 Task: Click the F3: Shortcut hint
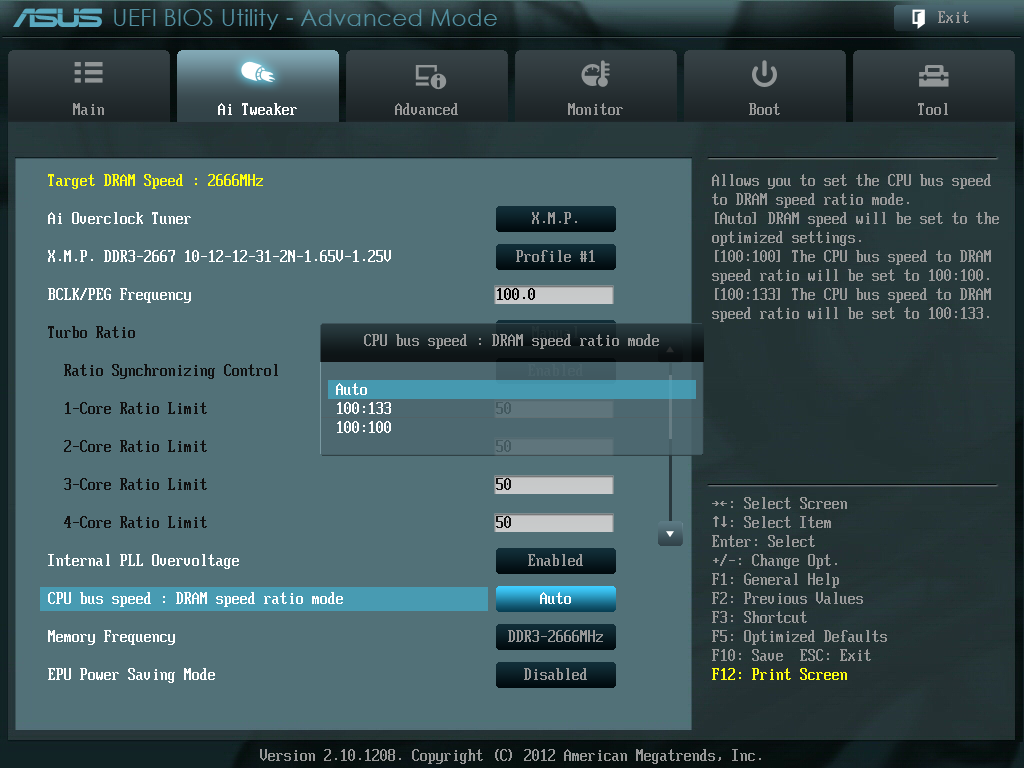[x=759, y=618]
